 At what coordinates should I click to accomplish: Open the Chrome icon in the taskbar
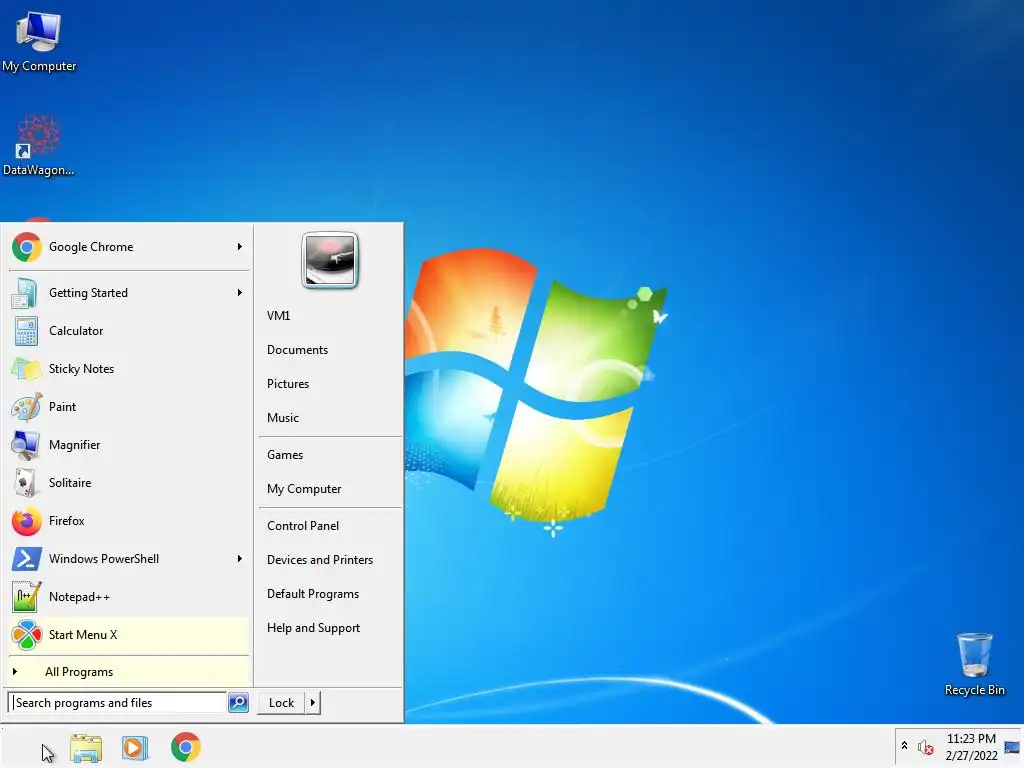coord(185,747)
